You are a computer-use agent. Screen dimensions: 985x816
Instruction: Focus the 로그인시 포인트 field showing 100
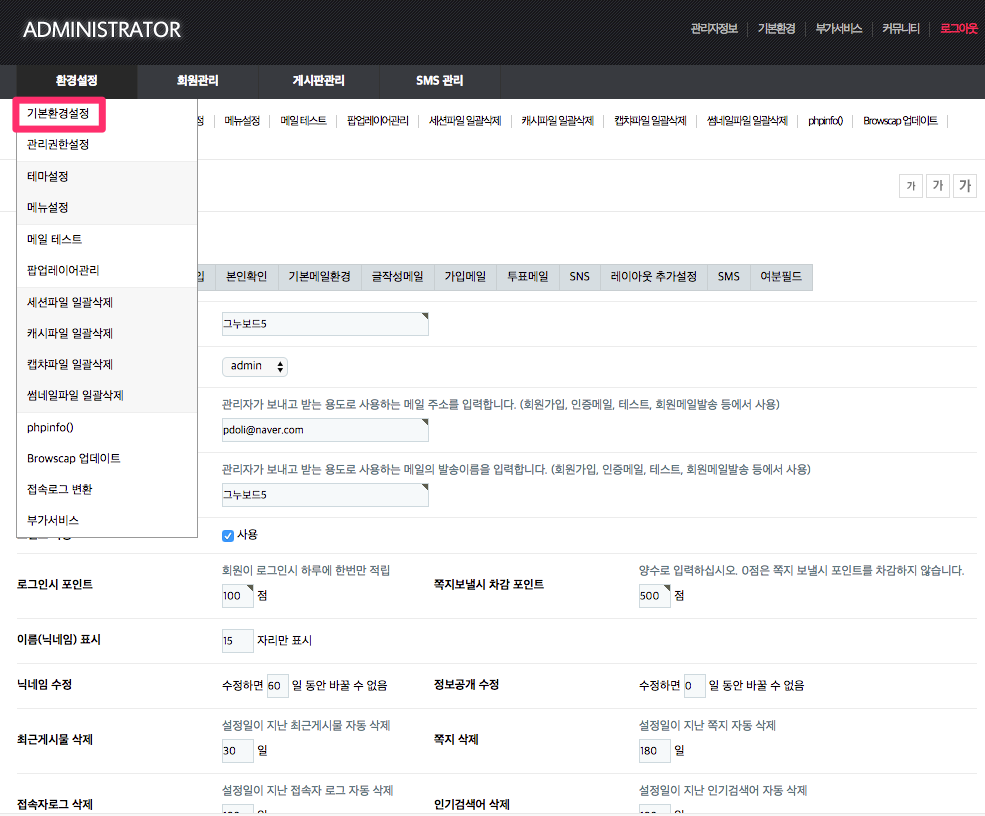tap(237, 596)
